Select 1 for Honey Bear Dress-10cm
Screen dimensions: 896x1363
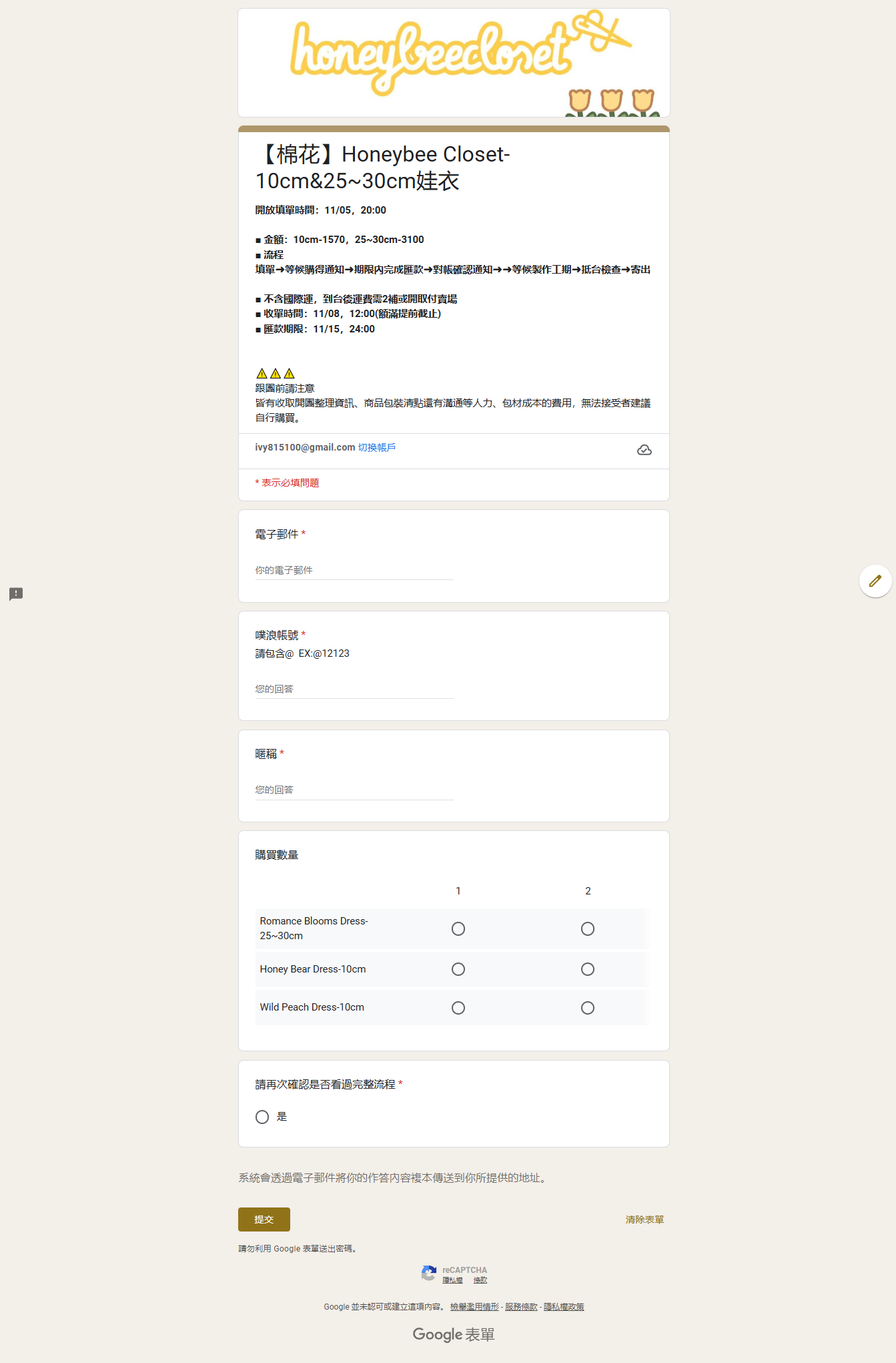(x=458, y=969)
